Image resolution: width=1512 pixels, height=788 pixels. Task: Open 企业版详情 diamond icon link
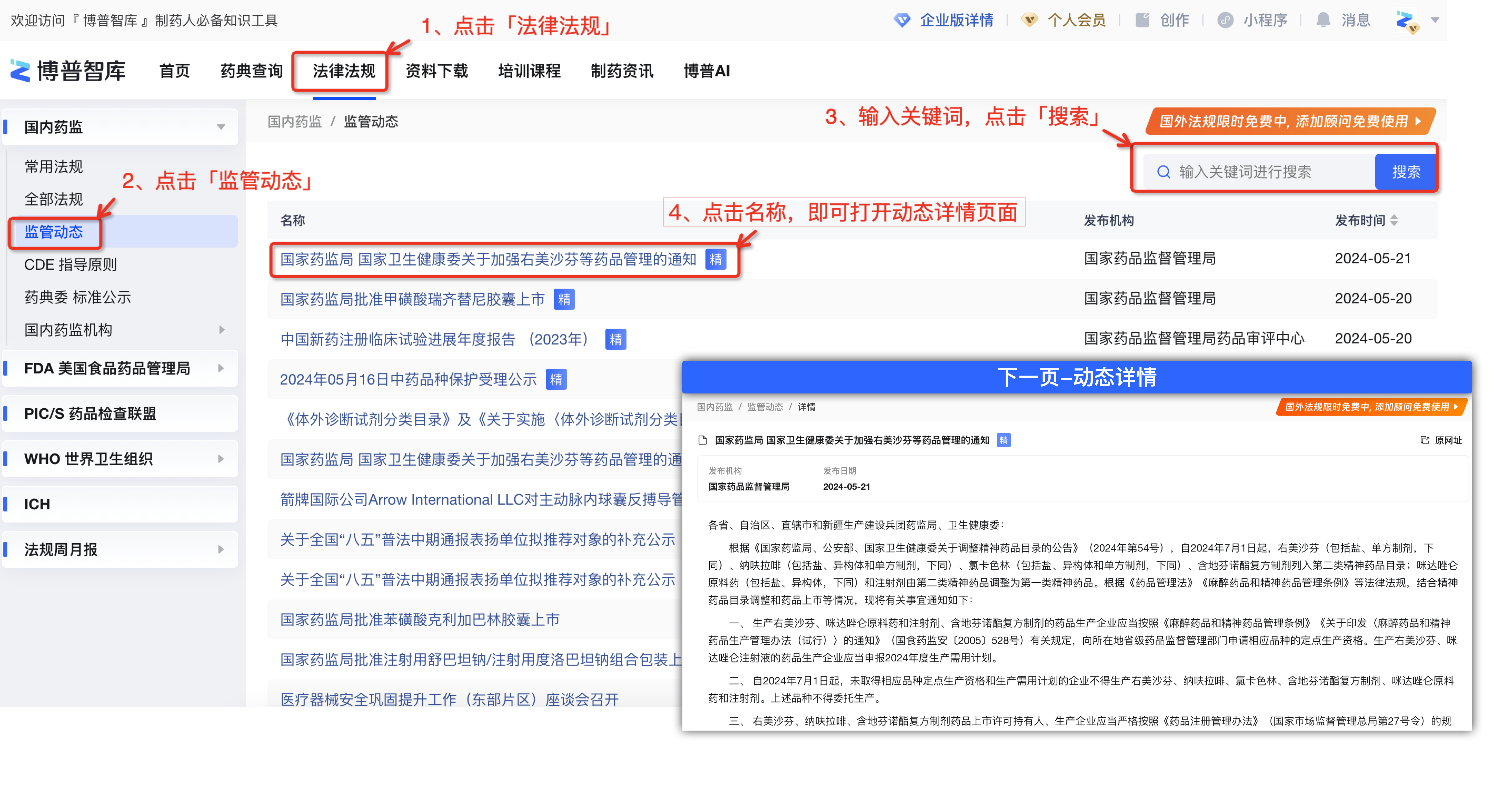point(902,21)
